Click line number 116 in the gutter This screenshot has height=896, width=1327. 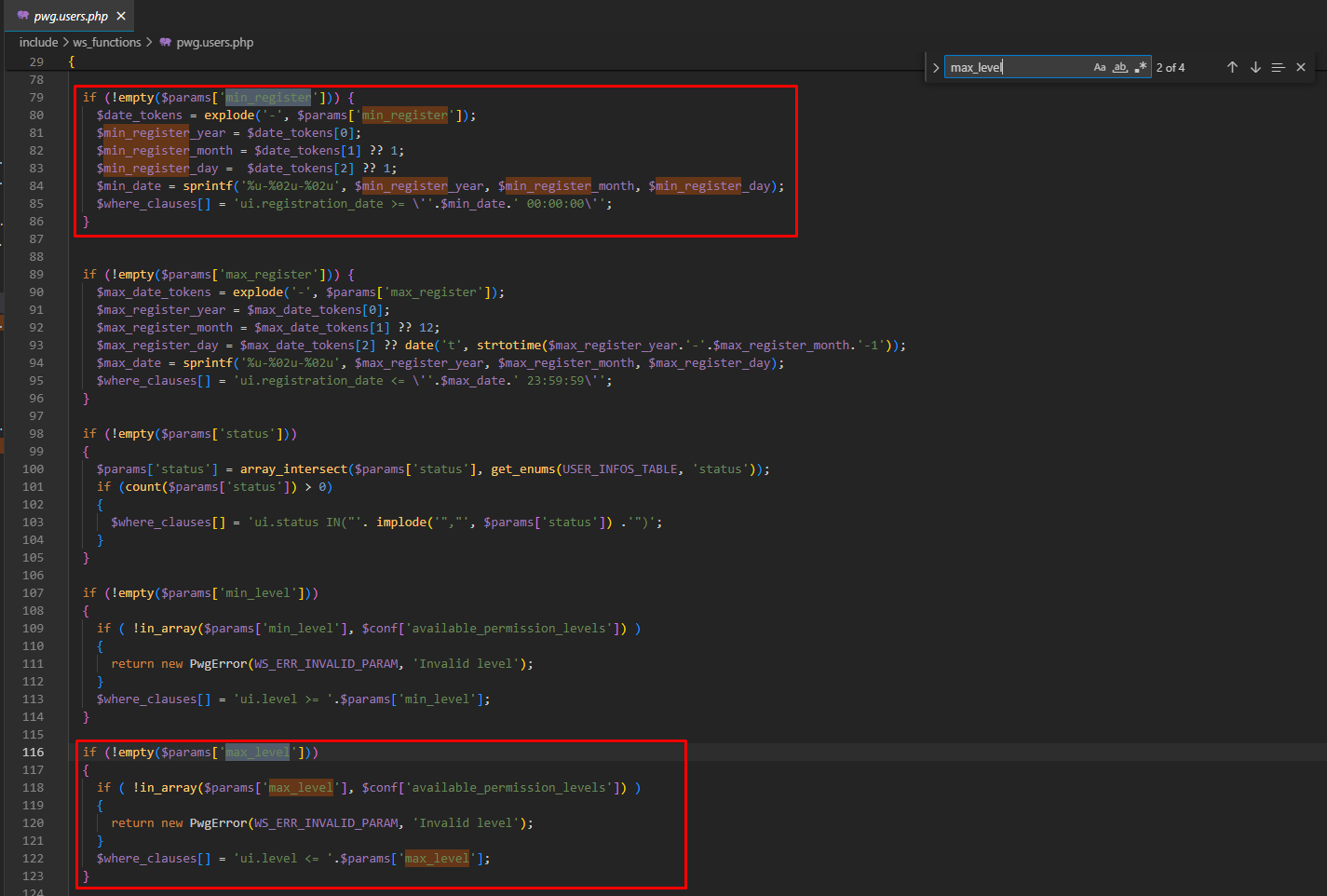34,752
